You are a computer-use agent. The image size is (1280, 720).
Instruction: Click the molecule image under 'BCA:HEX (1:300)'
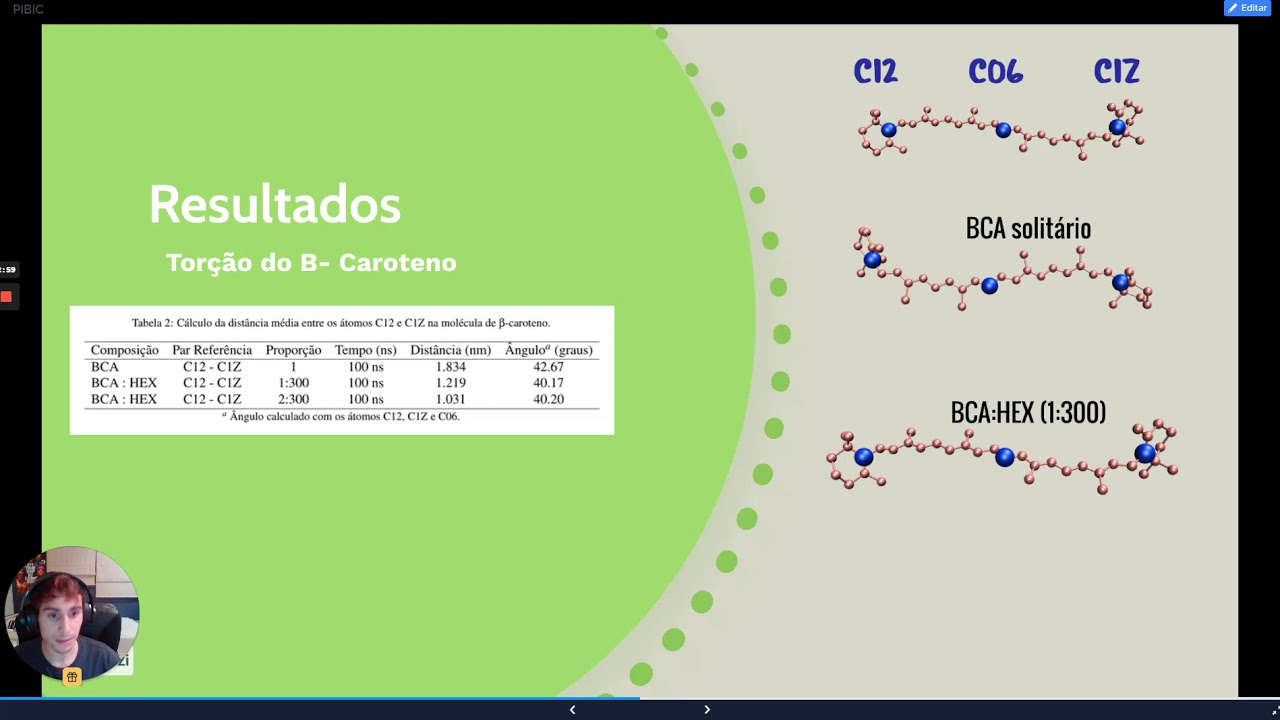coord(1002,457)
